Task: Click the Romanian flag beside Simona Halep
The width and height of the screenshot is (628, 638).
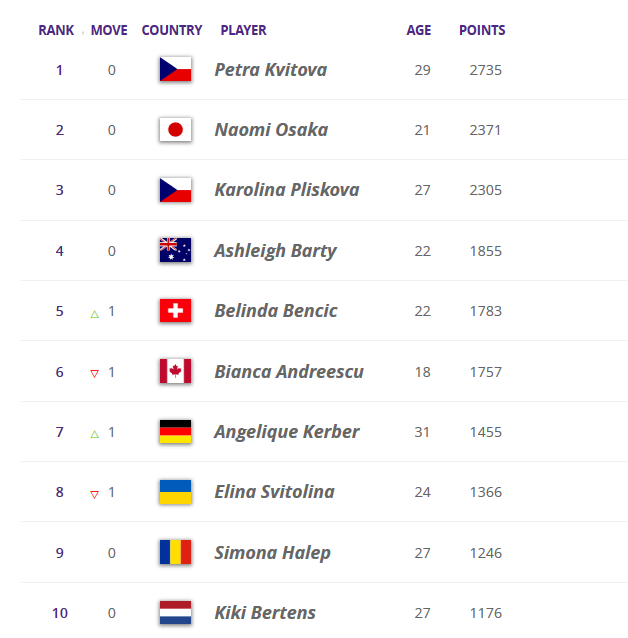Action: pyautogui.click(x=175, y=552)
